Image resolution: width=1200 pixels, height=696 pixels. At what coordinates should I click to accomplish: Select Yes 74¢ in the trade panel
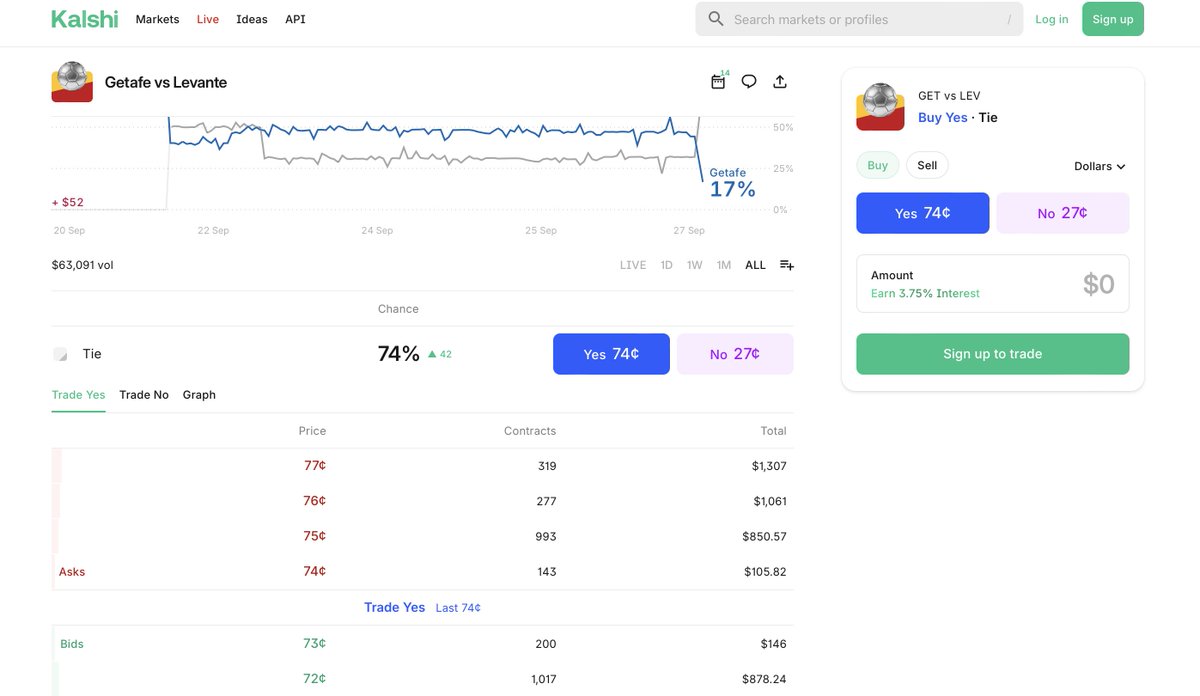tap(923, 213)
